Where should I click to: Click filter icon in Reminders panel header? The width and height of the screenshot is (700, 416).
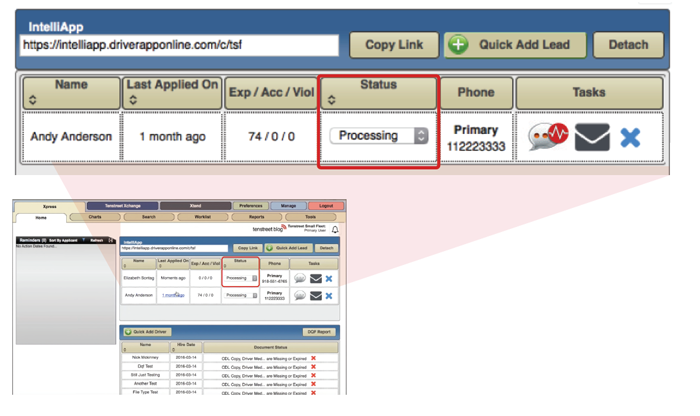coord(83,240)
